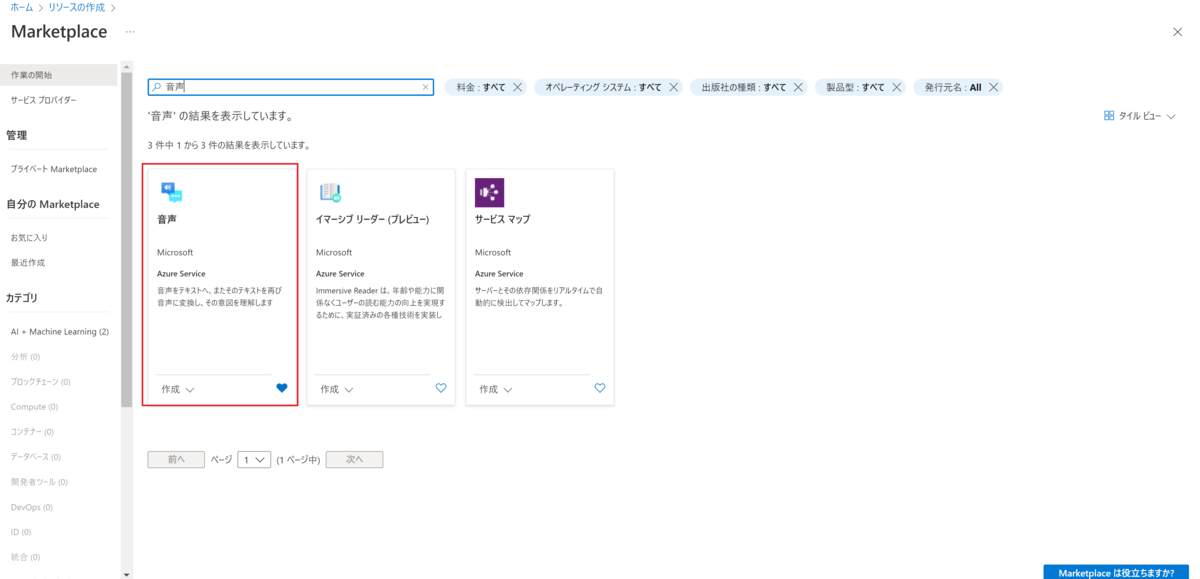
Task: Focus the 音声 search input field
Action: 291,87
